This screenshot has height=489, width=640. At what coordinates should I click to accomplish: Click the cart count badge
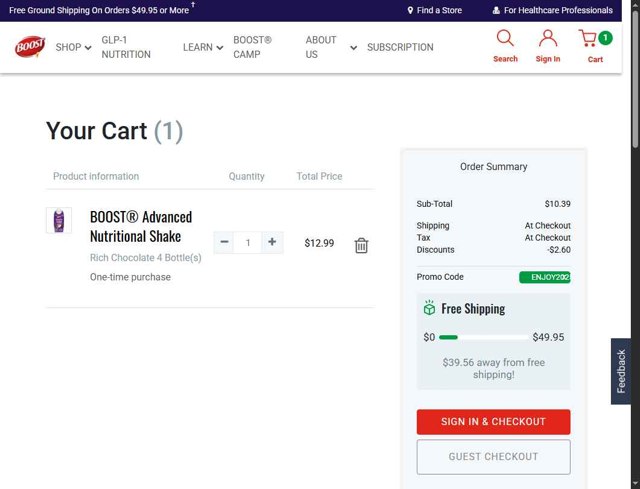coord(605,38)
